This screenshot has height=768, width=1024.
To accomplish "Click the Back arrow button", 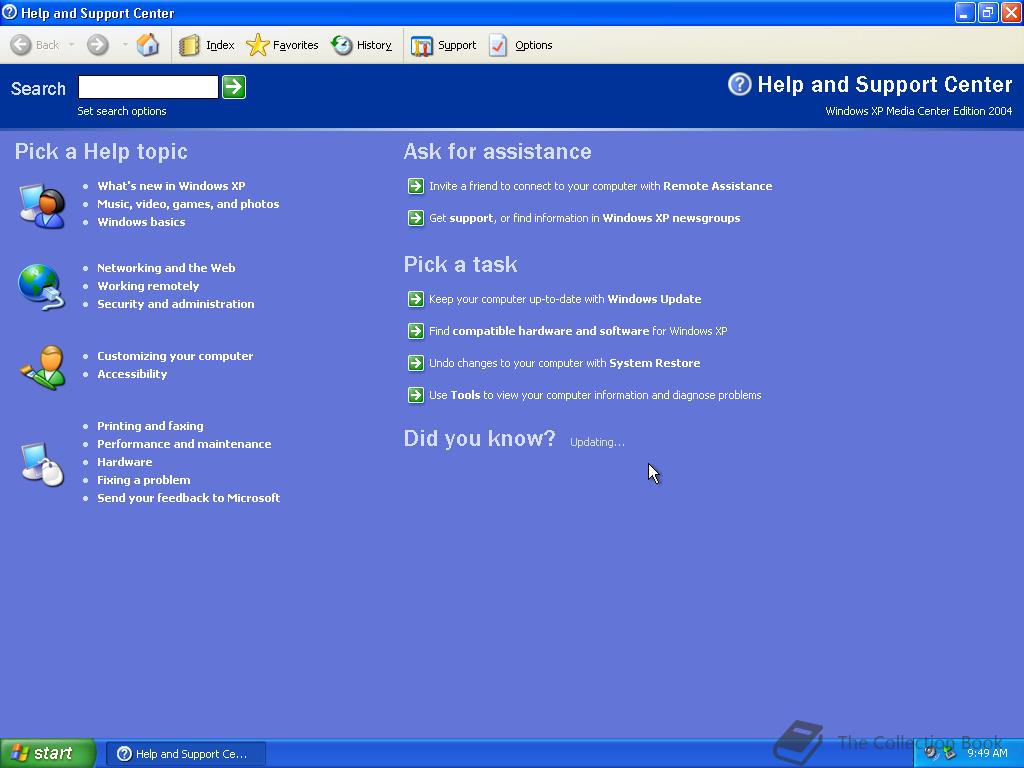I will [35, 45].
